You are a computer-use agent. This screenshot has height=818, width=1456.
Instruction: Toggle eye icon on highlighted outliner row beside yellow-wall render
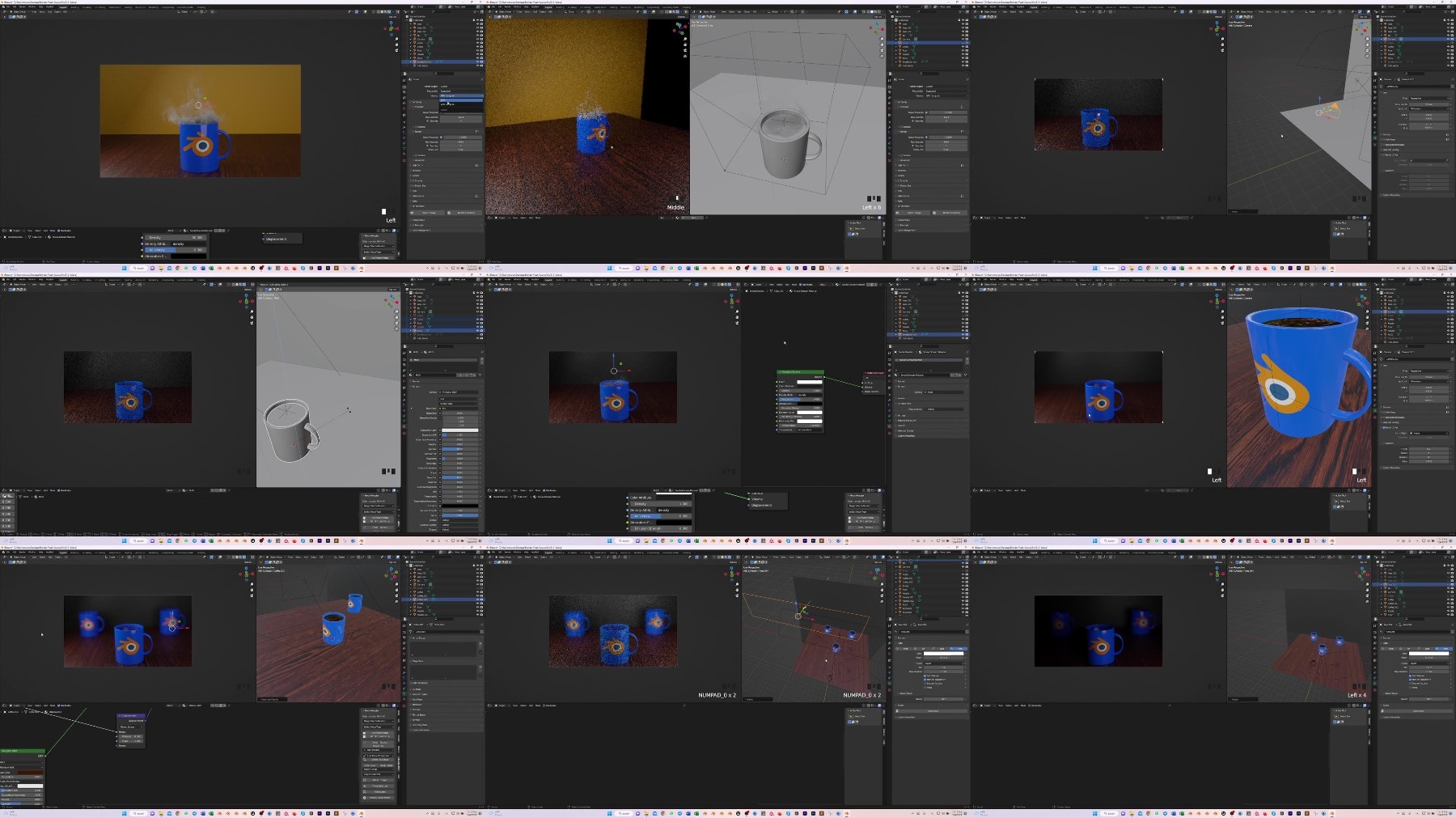coord(477,61)
